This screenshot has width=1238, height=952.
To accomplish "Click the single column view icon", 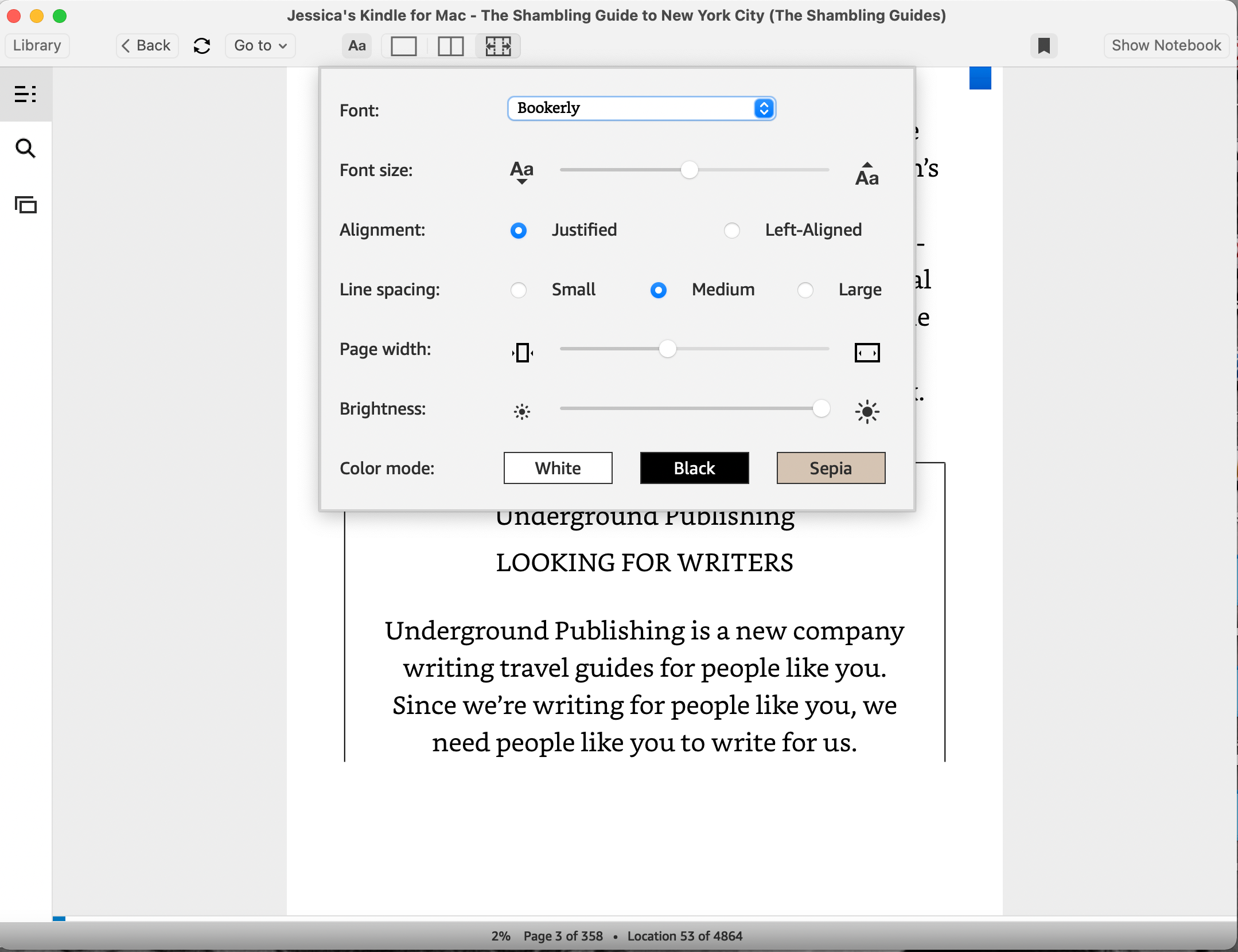I will [x=405, y=45].
